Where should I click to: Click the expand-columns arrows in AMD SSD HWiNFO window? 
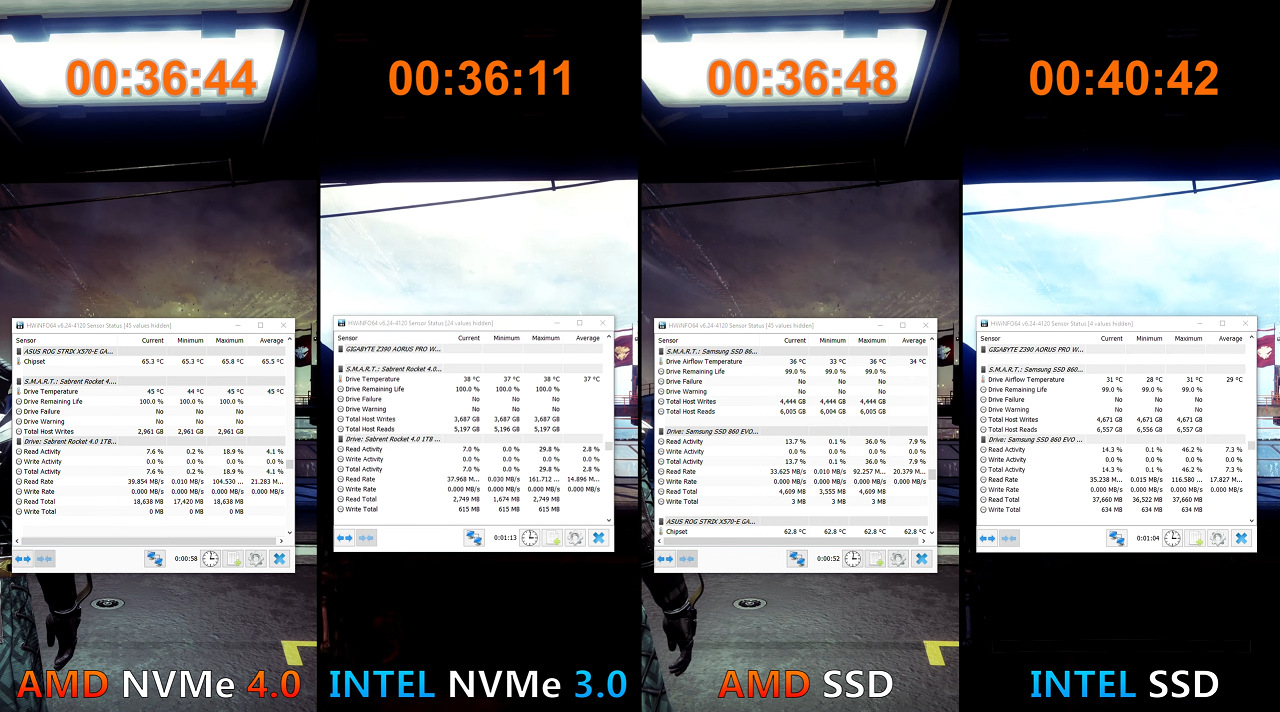click(x=666, y=558)
